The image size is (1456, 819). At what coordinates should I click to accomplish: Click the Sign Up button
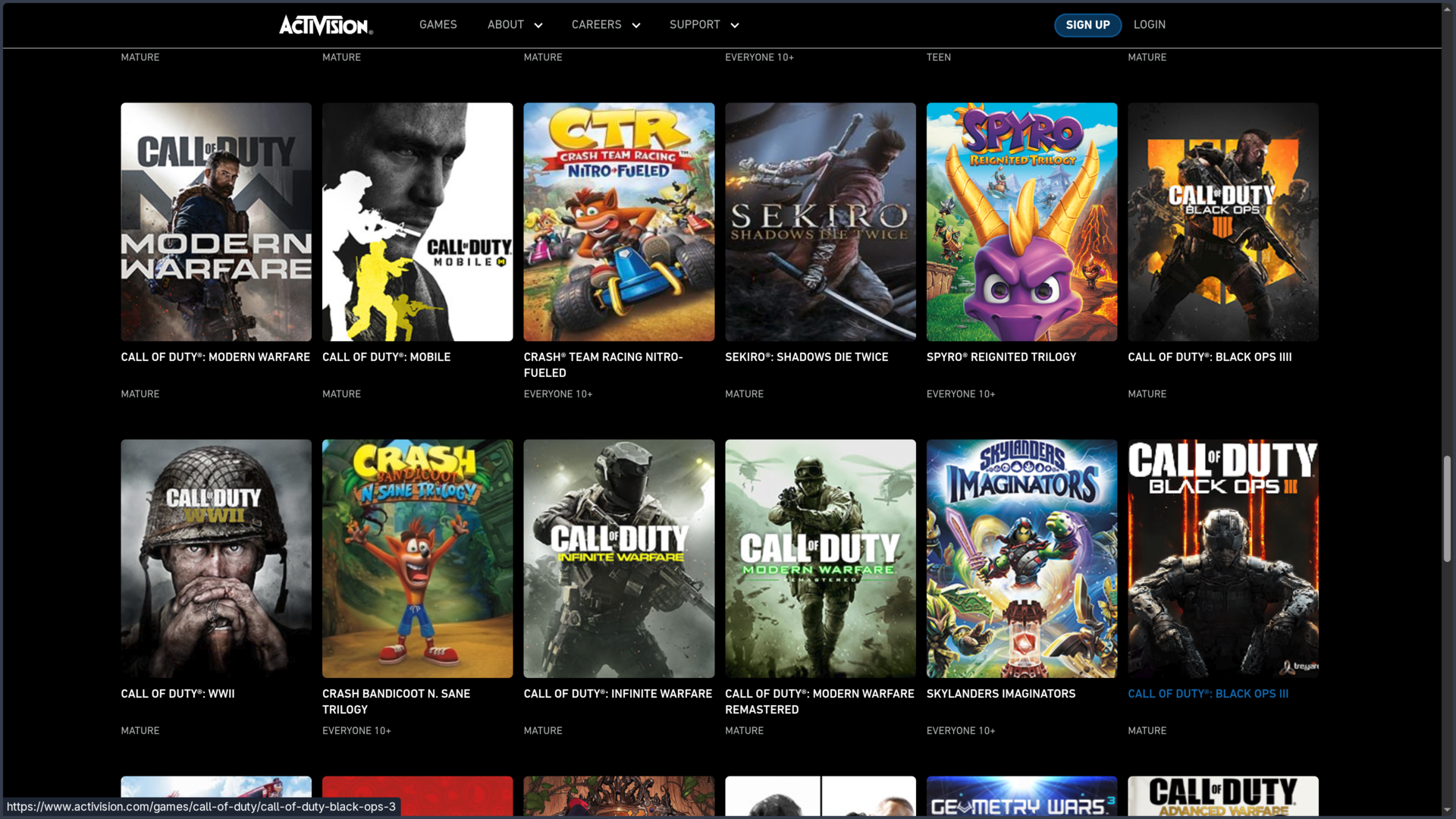[1087, 25]
